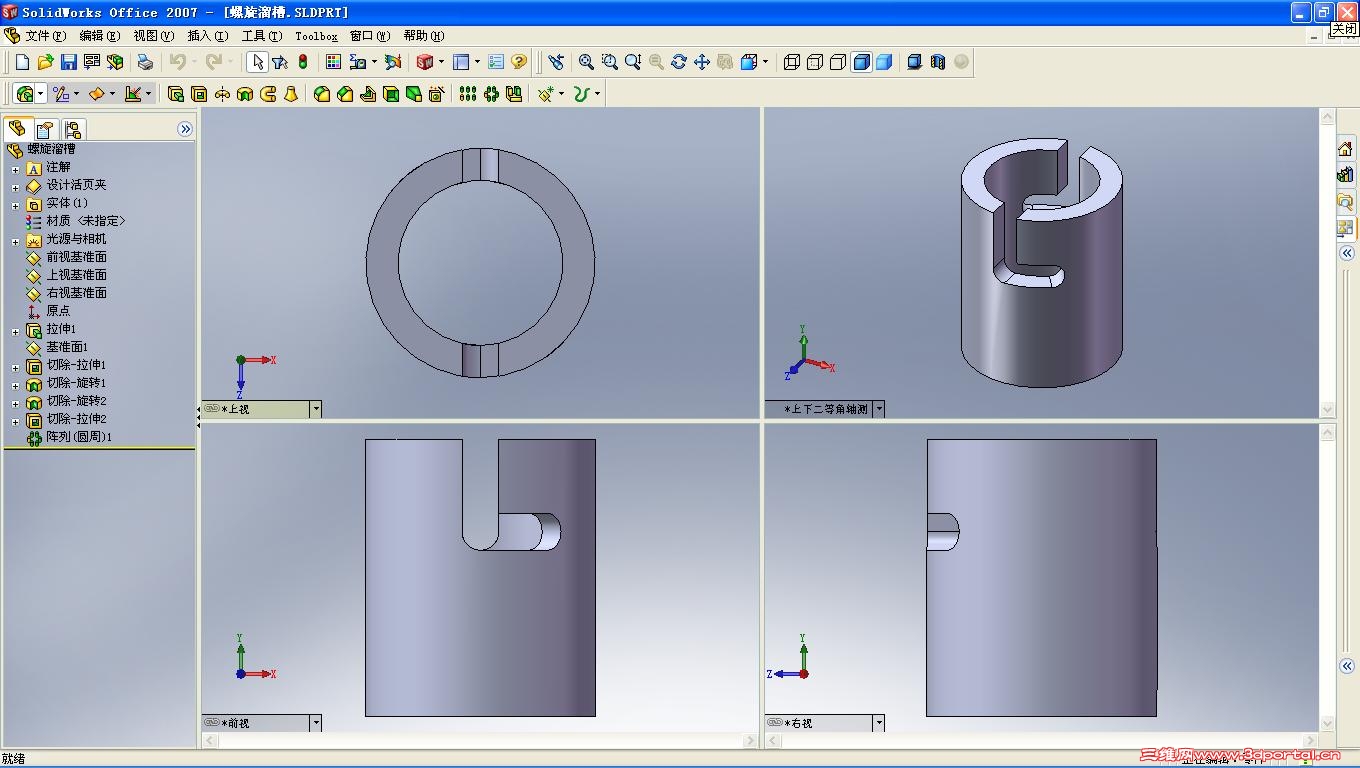
Task: Click the Circular Pattern toolbar icon
Action: [x=490, y=94]
